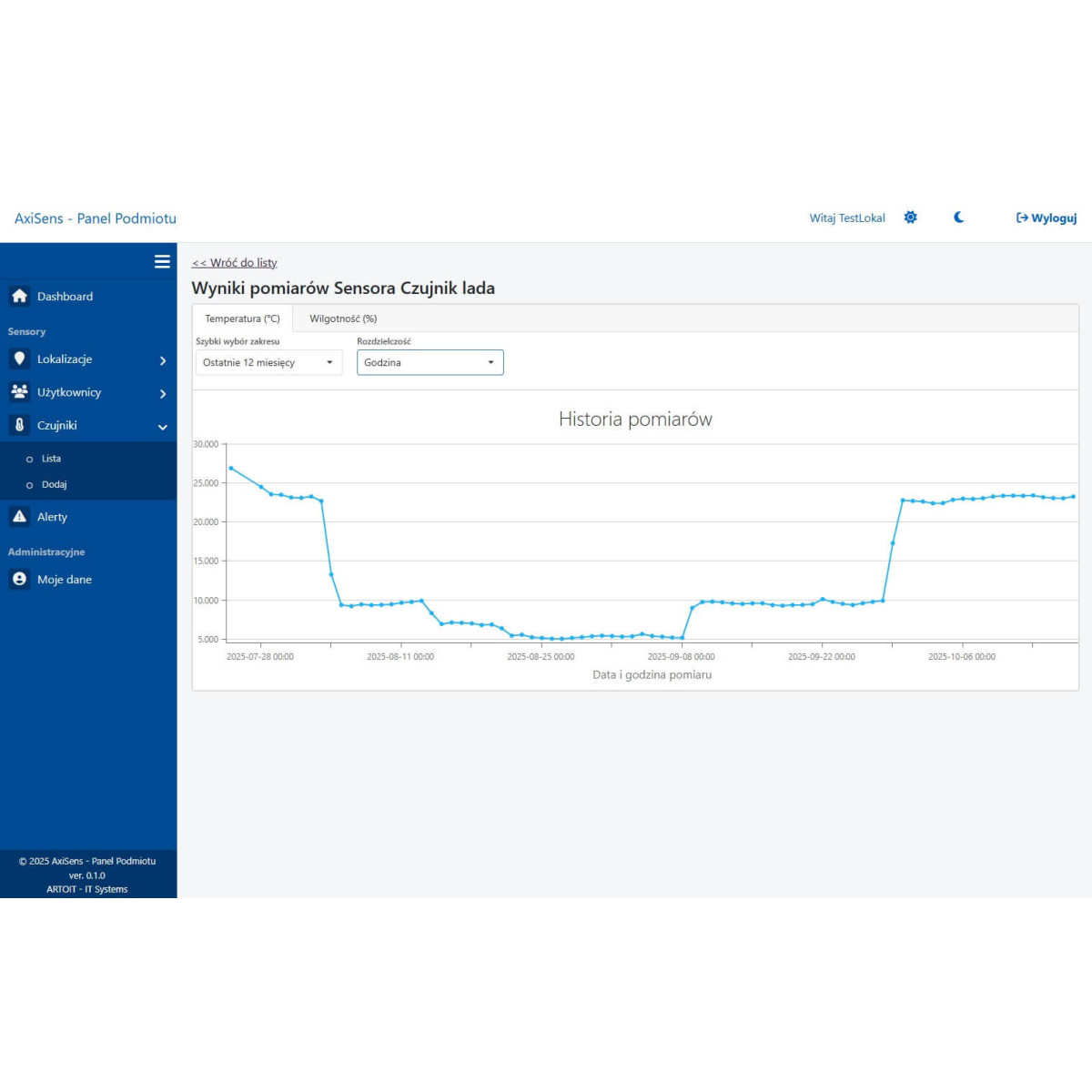Toggle dark mode with moon icon

click(x=958, y=217)
